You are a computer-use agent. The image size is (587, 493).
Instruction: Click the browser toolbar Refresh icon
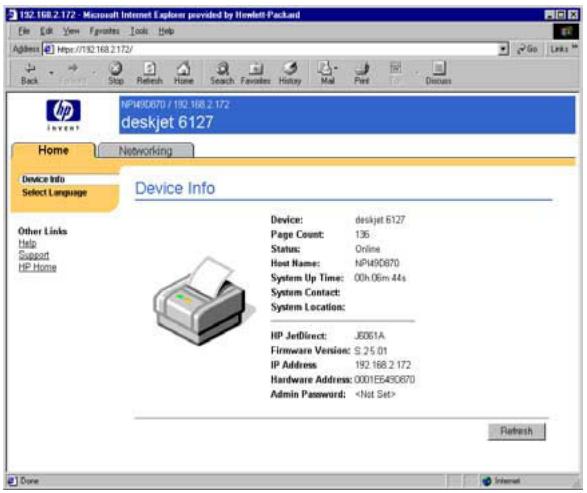coord(150,68)
